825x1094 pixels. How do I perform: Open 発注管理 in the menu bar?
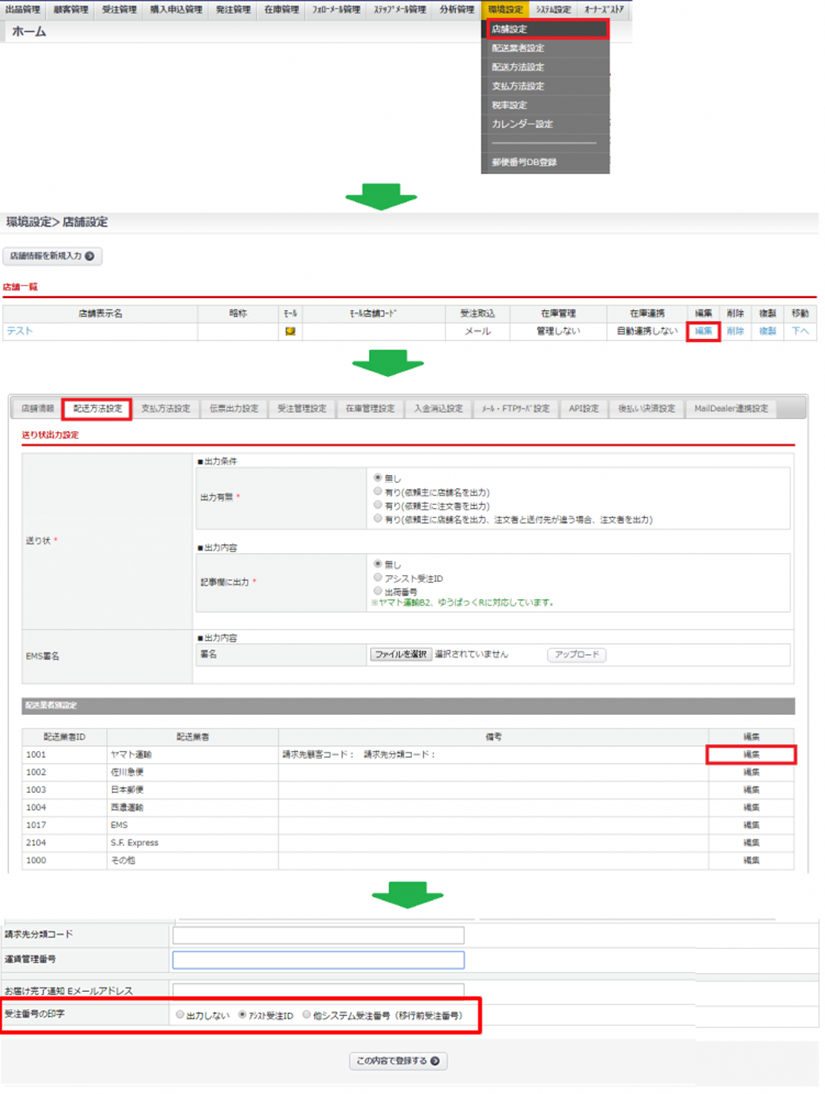pos(233,10)
